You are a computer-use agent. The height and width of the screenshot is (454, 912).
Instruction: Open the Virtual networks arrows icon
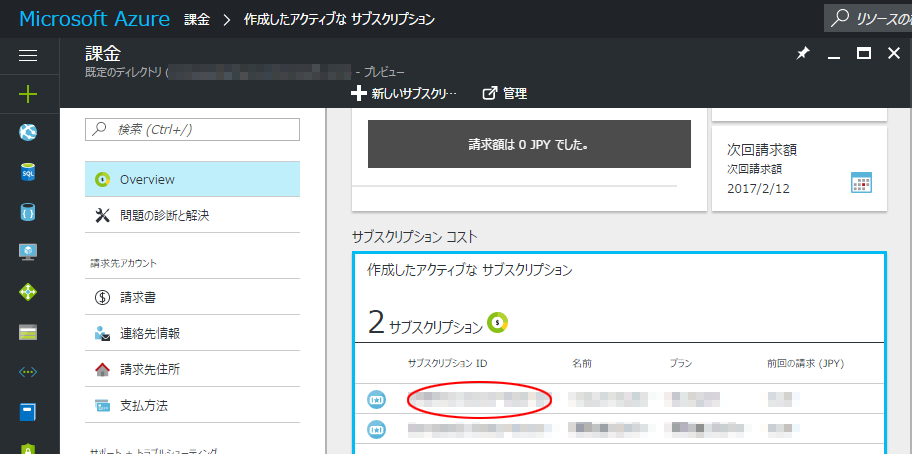(x=28, y=373)
